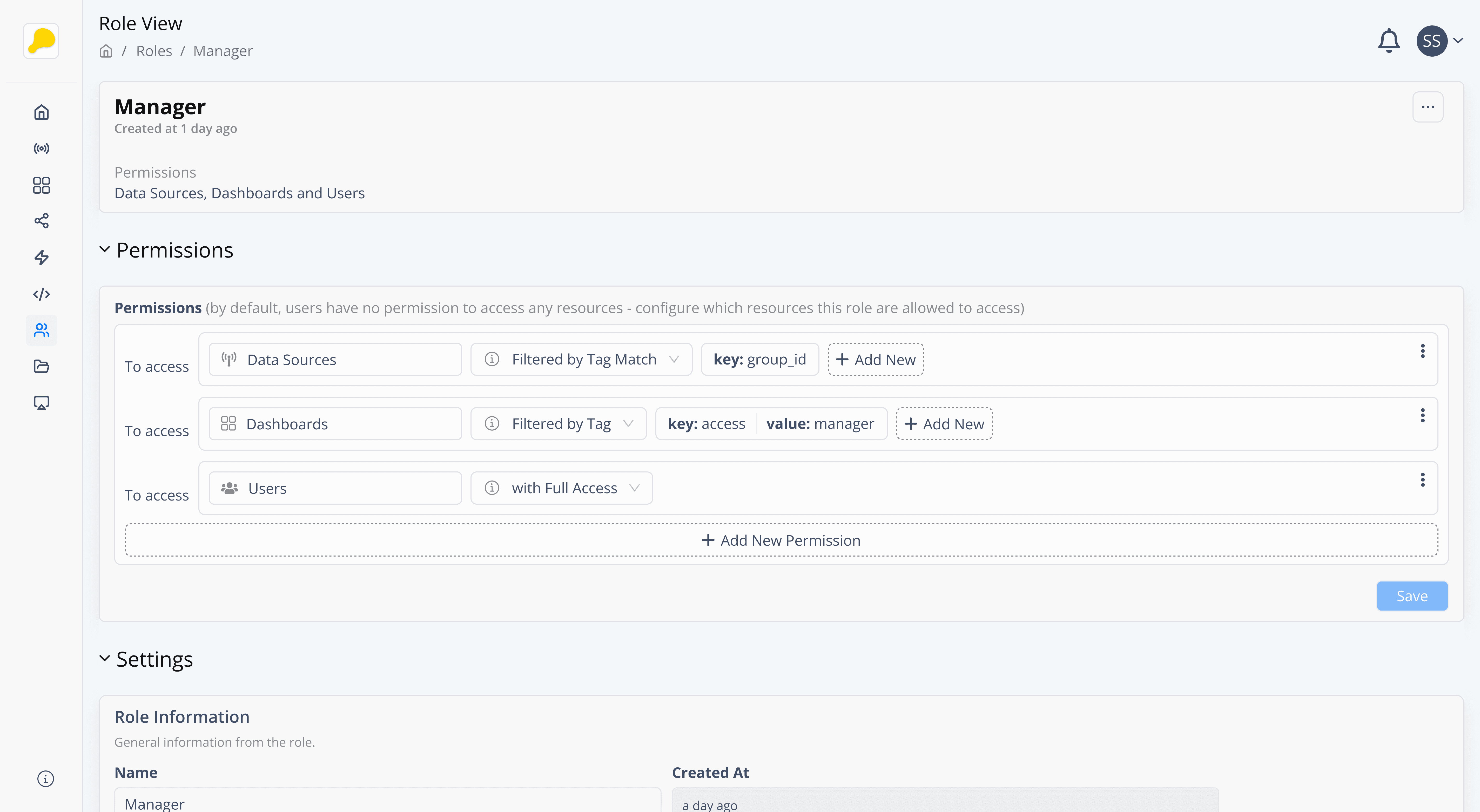Open the presentation screen icon in sidebar
The height and width of the screenshot is (812, 1480).
[x=41, y=403]
